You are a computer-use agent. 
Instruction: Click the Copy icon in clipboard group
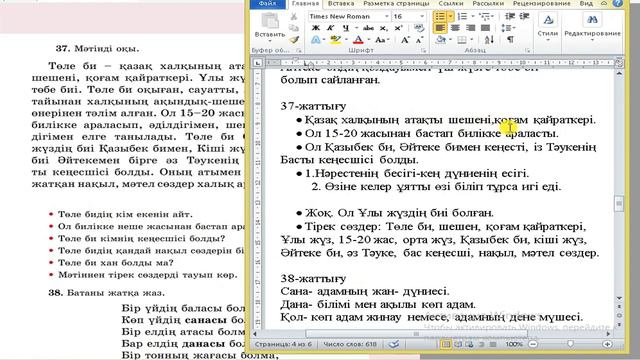point(294,28)
